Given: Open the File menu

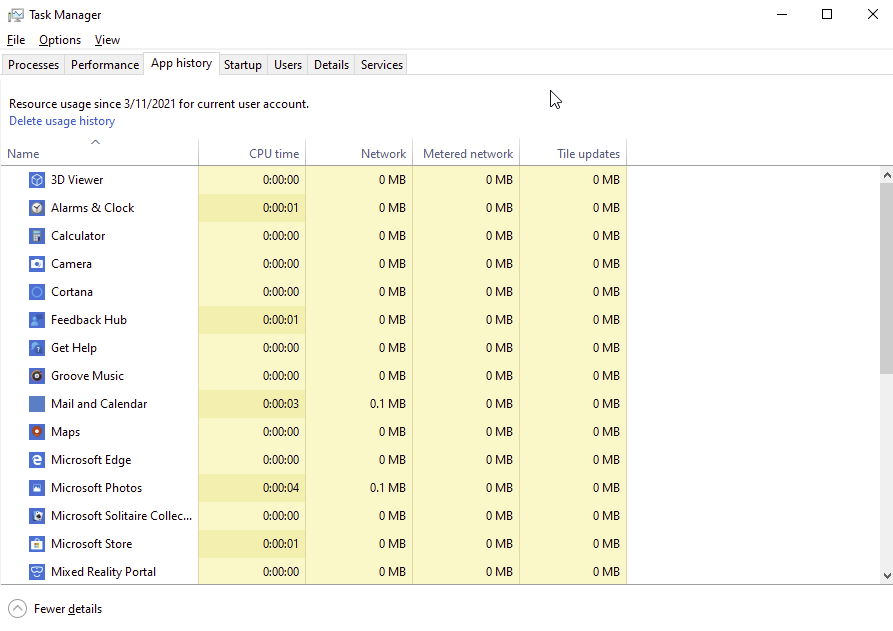Looking at the screenshot, I should (16, 40).
